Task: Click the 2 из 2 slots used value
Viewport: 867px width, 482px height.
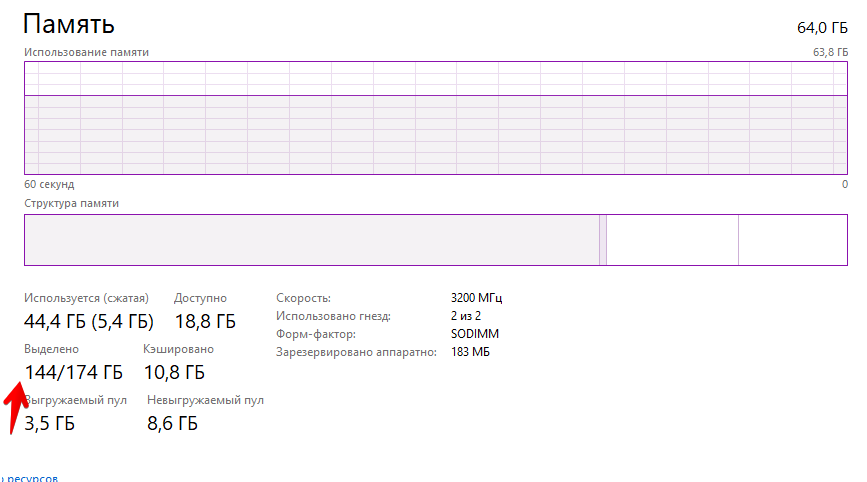Action: coord(466,316)
